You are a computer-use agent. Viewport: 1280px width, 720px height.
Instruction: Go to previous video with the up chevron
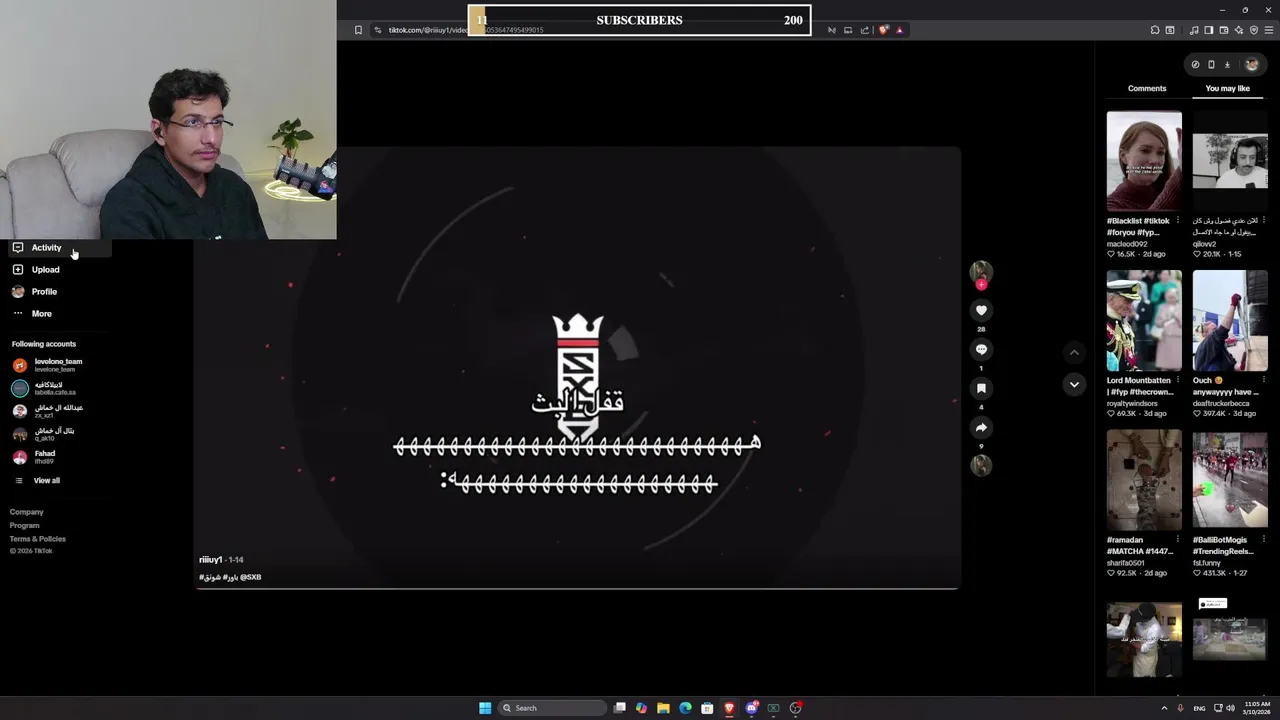click(1074, 352)
